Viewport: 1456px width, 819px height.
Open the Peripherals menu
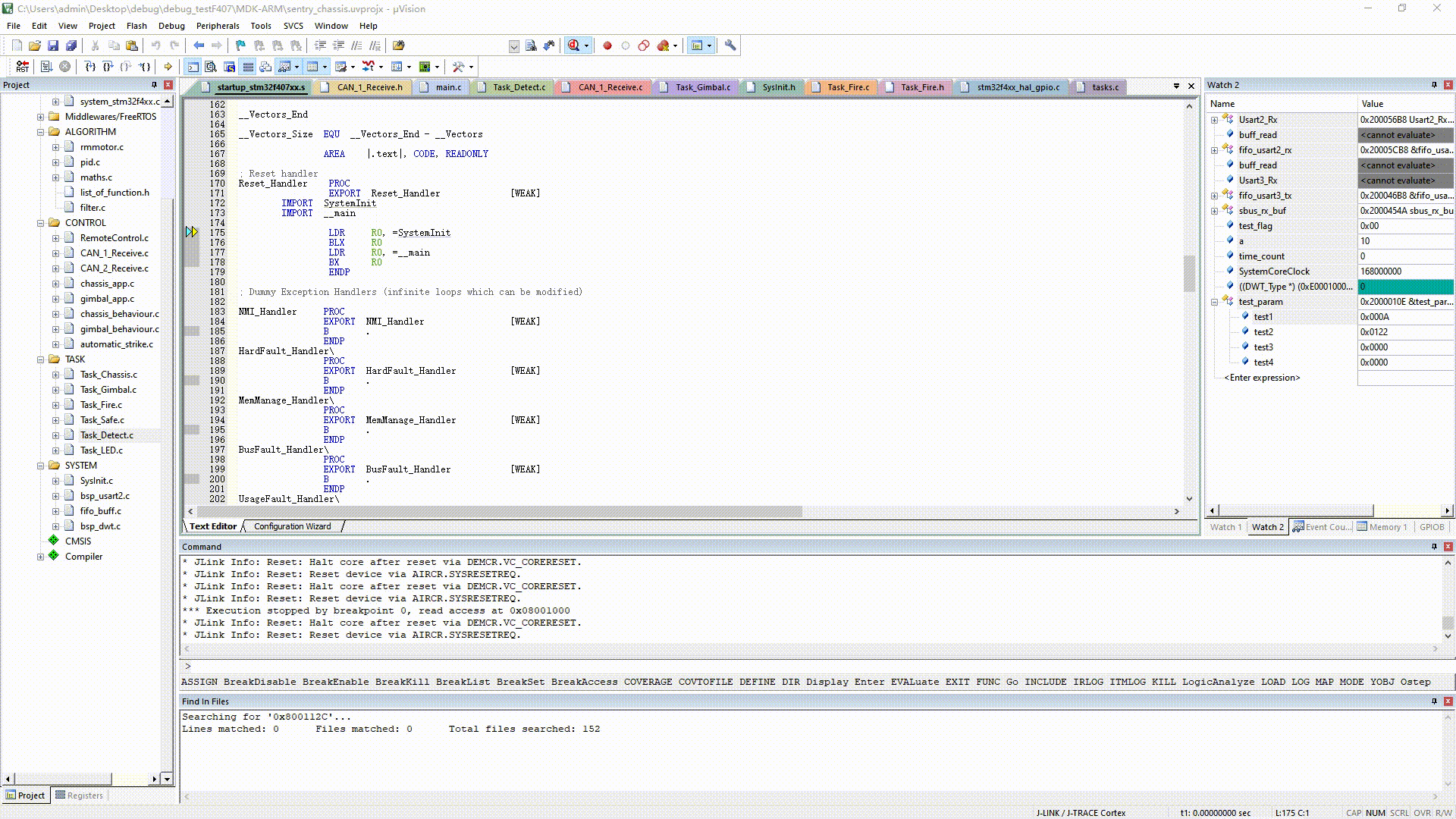[217, 26]
